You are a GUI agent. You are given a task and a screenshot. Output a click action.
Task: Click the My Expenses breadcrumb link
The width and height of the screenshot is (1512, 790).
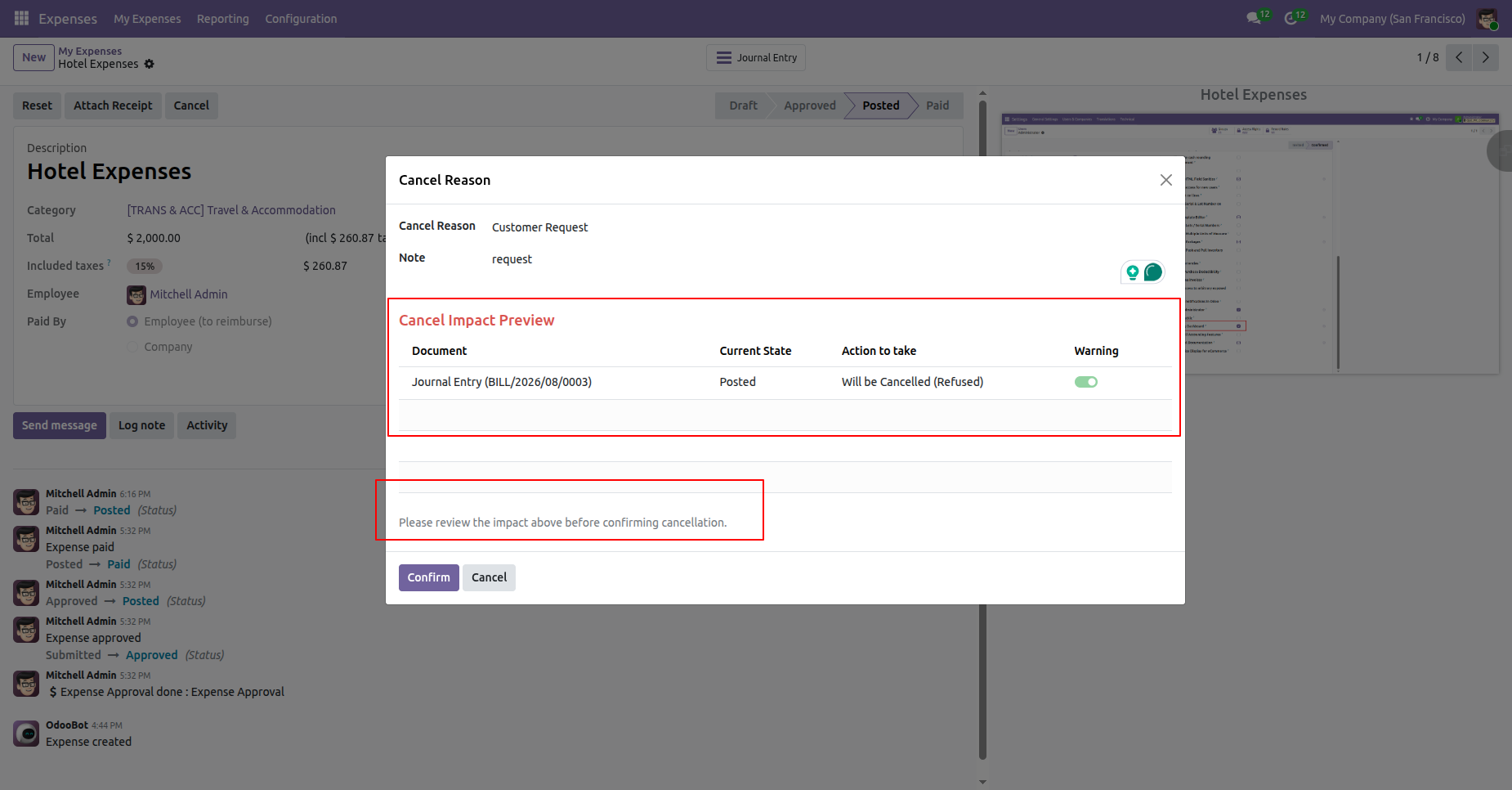tap(90, 51)
